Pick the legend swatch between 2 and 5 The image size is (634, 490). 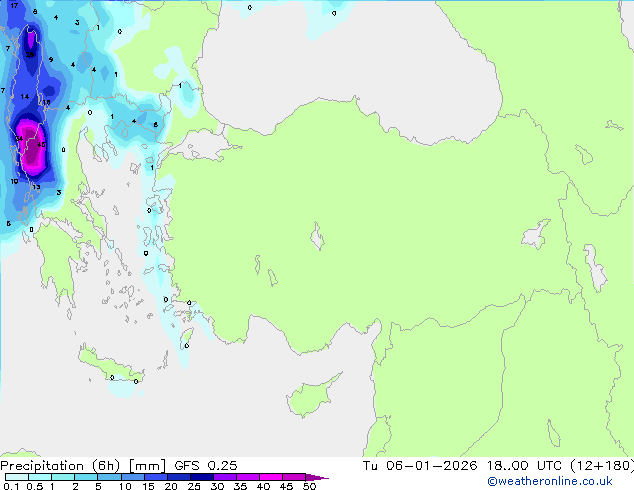(x=86, y=477)
